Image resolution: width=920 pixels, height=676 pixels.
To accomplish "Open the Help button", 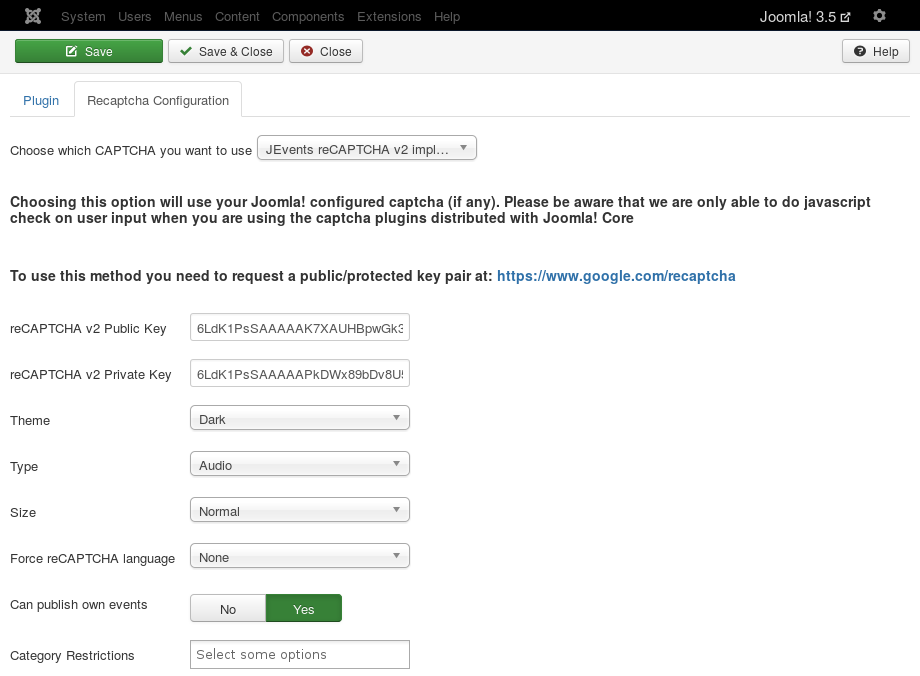I will click(875, 51).
